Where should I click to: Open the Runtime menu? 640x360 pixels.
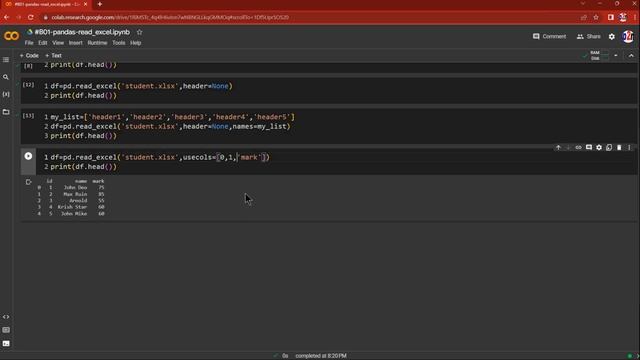coord(97,43)
